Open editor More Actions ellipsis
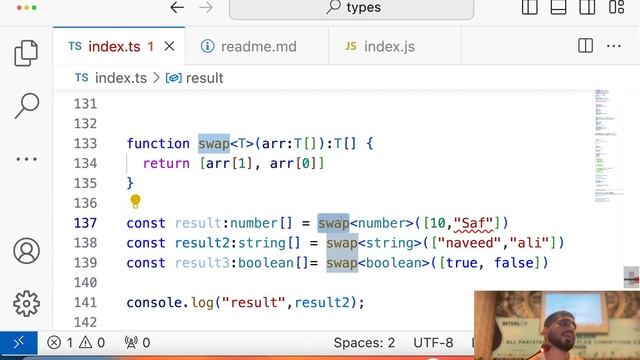The image size is (640, 360). [x=614, y=46]
